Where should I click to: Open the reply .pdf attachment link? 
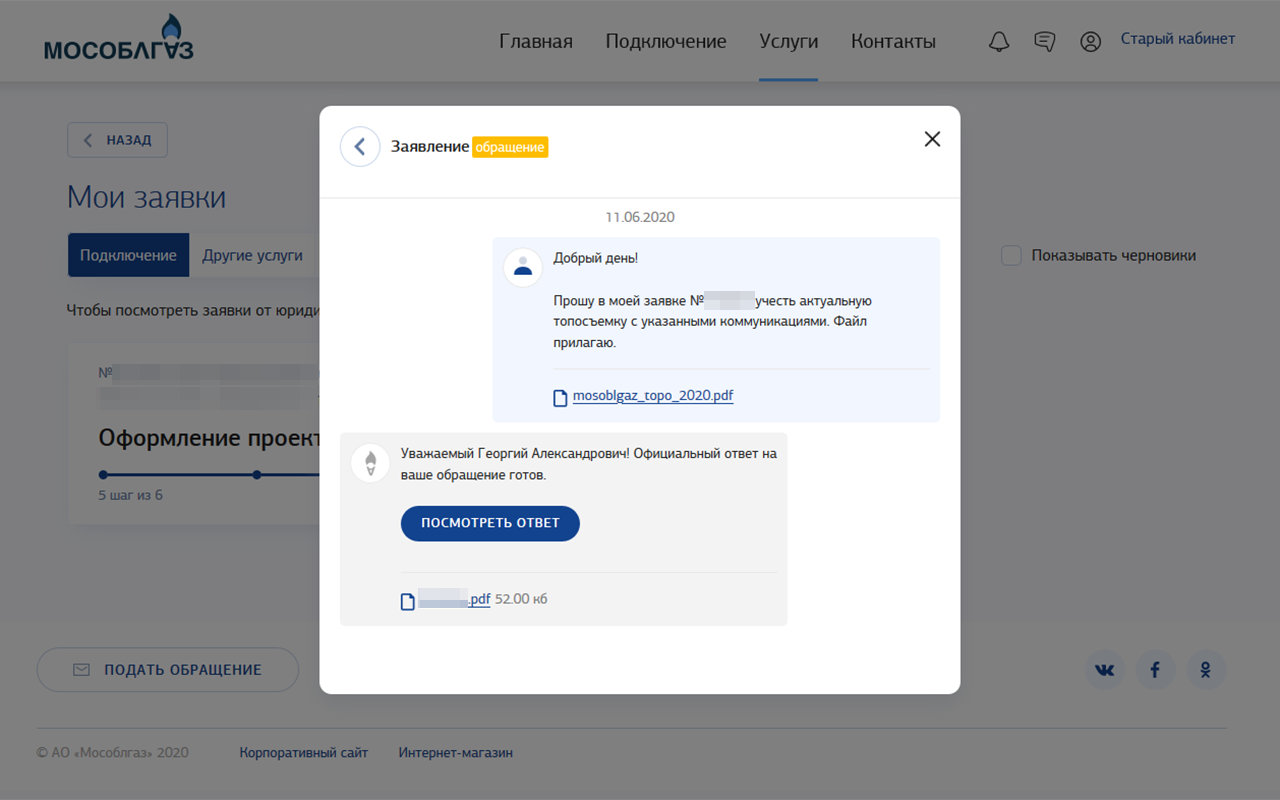tap(454, 599)
